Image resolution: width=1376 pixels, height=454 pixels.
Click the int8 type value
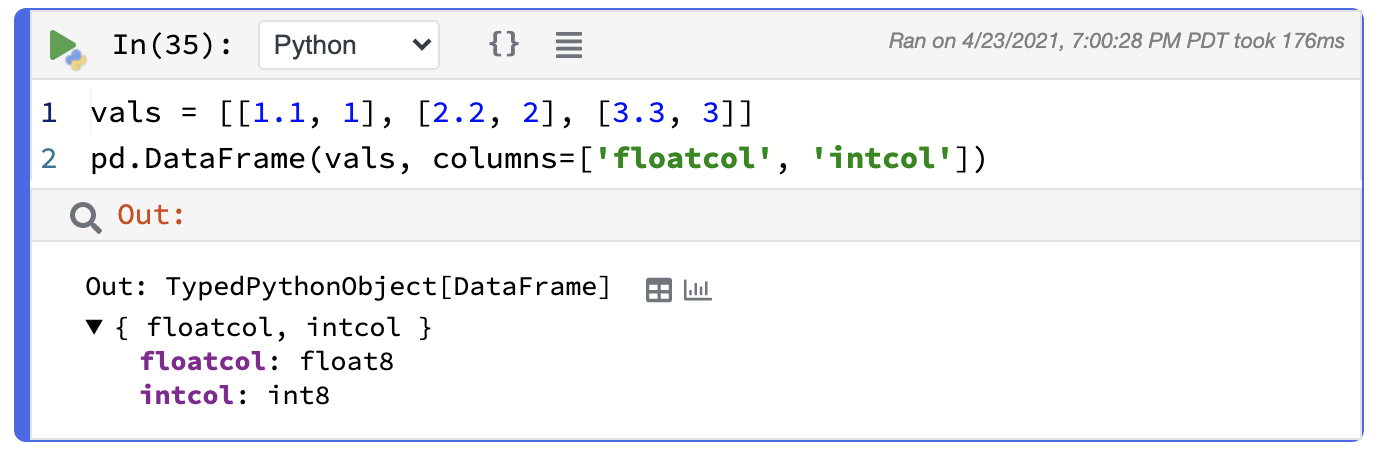pos(299,395)
